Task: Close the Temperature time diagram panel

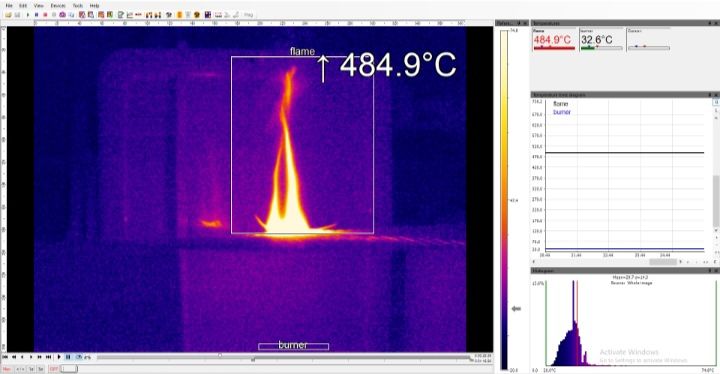Action: (716, 95)
